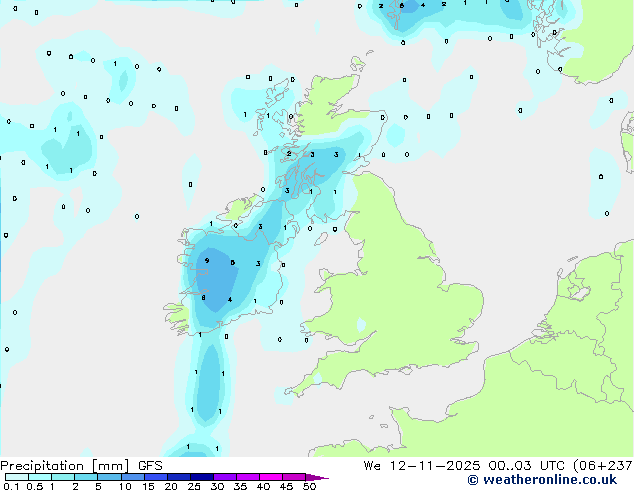Click the '9' precipitation value over western Ireland
The image size is (634, 490).
(207, 261)
